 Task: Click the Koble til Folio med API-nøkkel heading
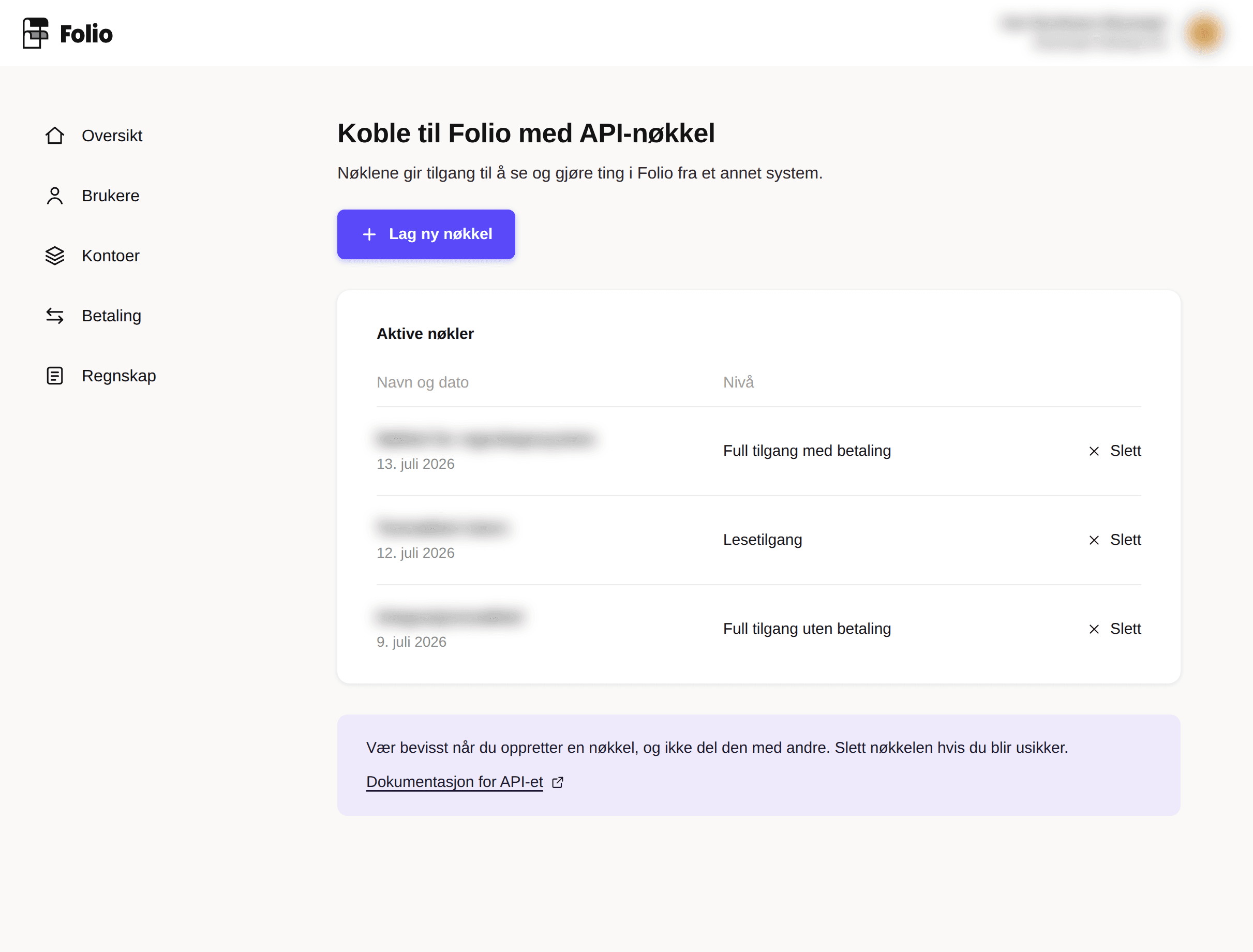(x=526, y=133)
